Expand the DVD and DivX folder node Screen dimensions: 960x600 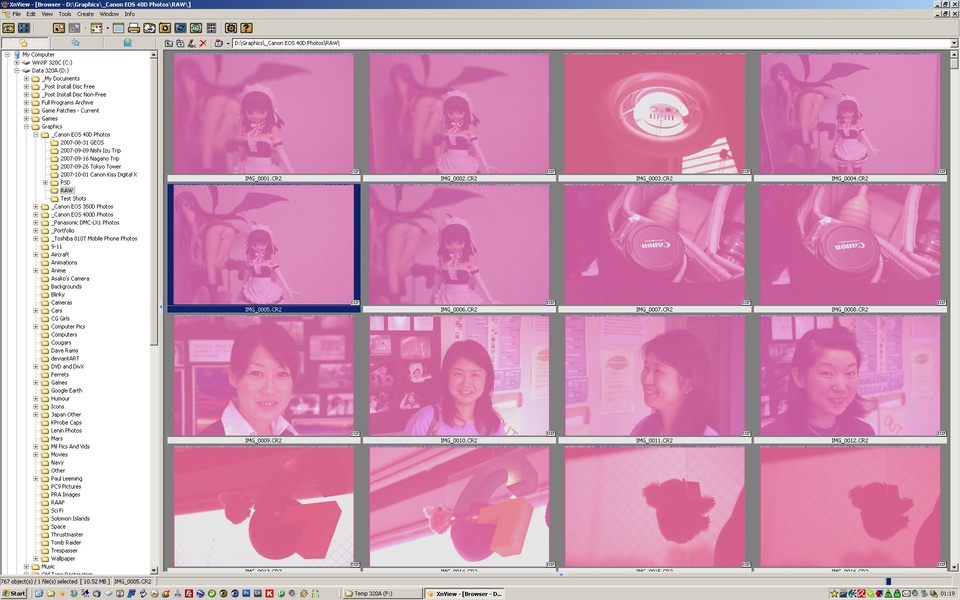(36, 367)
